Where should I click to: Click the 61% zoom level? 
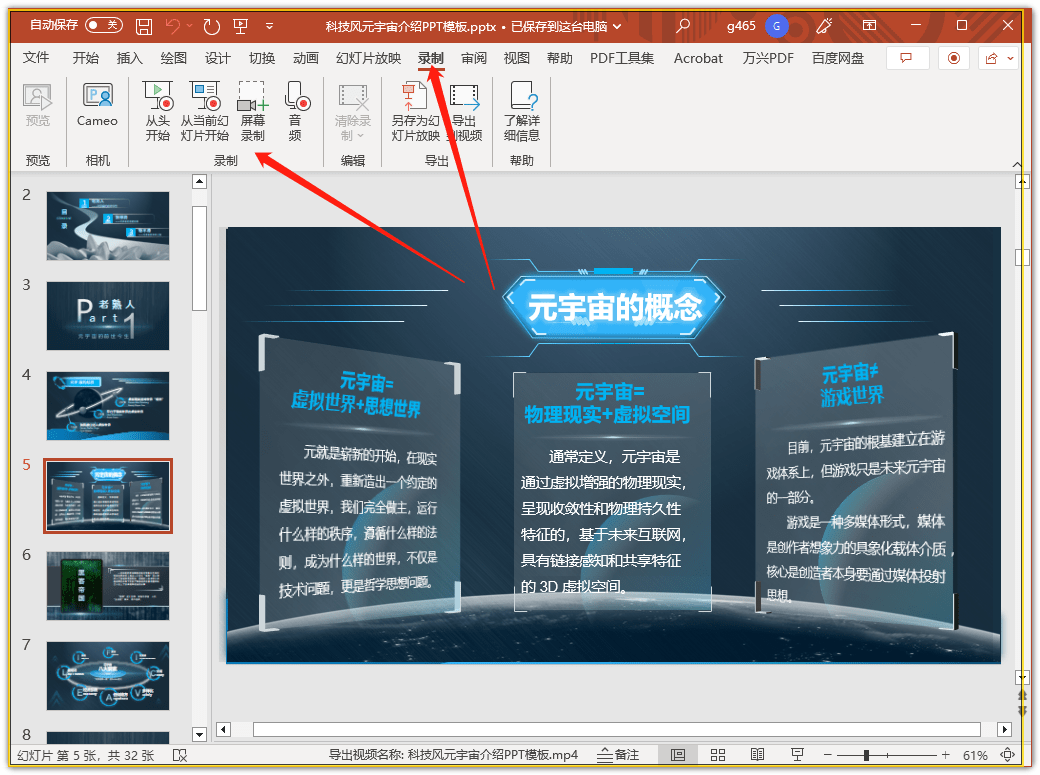point(975,755)
